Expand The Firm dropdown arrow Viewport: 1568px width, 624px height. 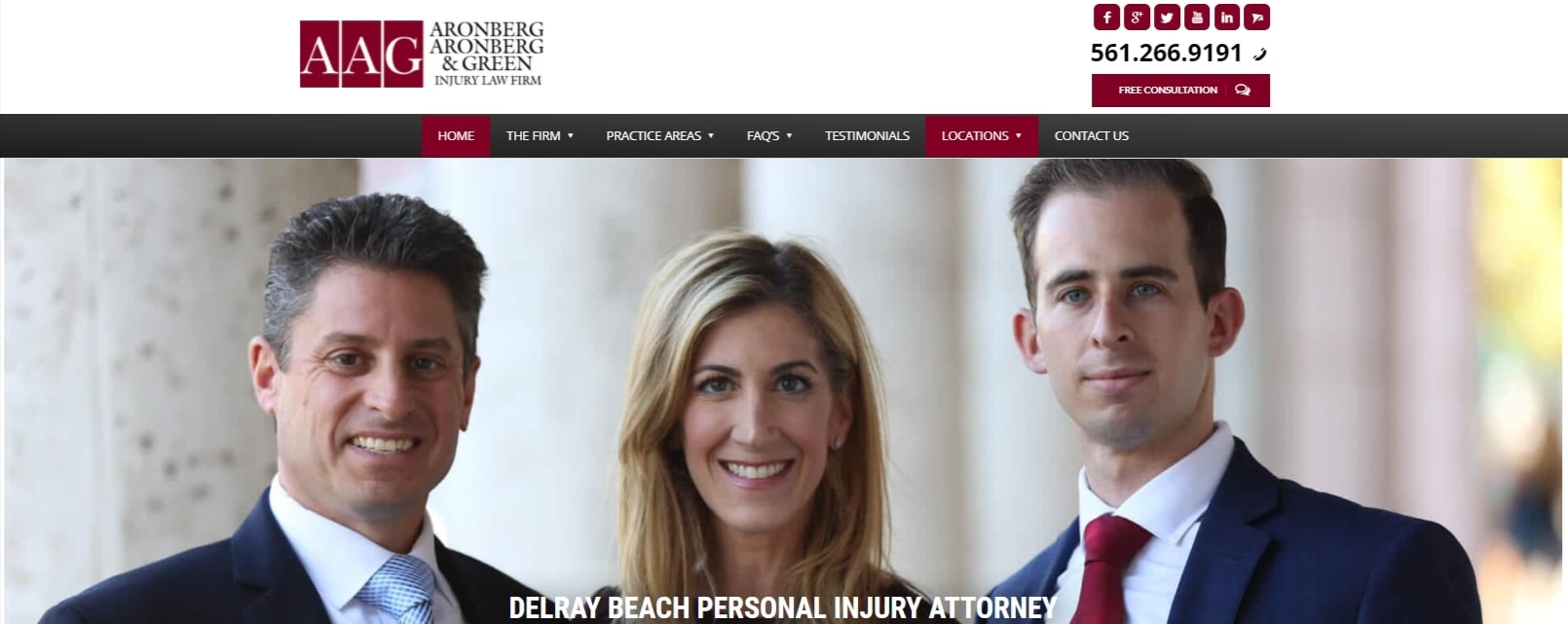pos(571,136)
